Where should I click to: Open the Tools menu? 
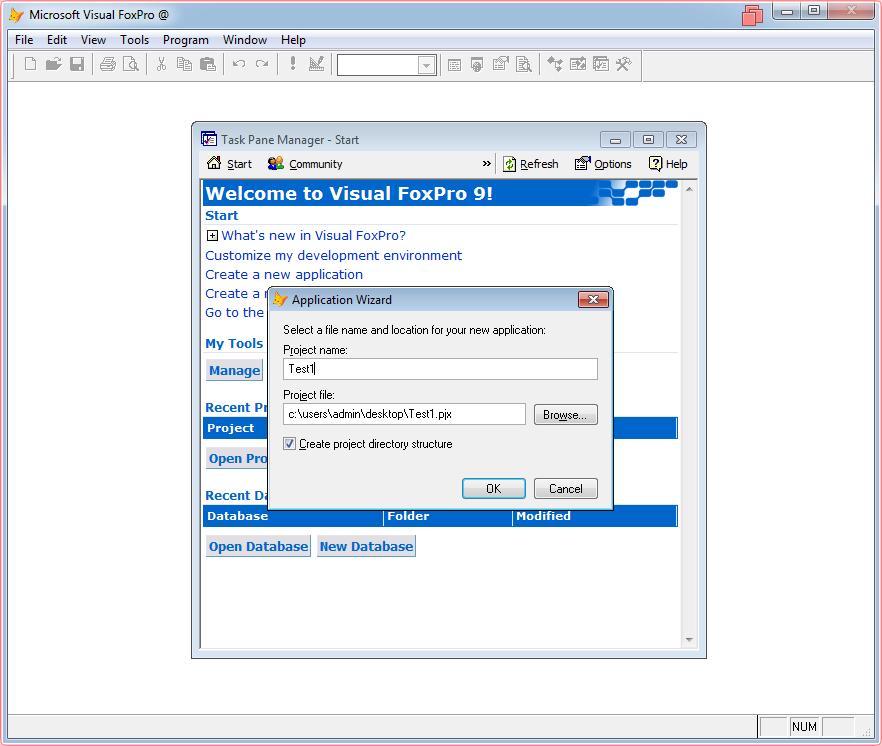[134, 40]
